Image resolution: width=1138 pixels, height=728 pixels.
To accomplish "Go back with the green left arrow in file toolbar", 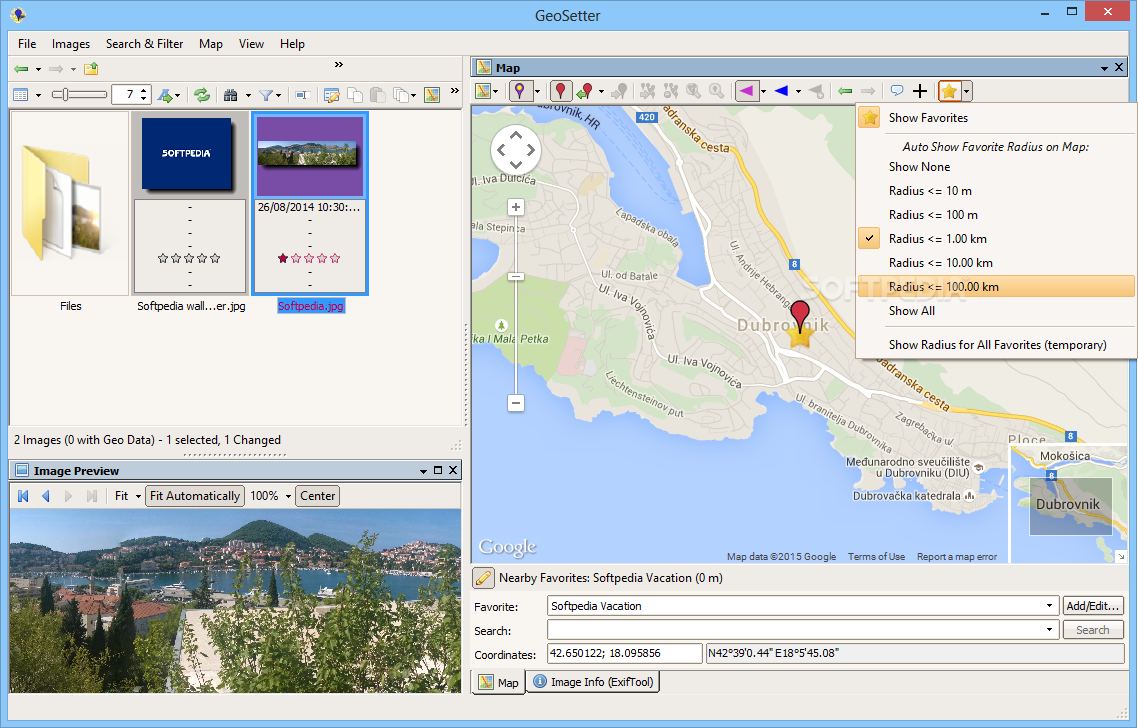I will click(21, 69).
